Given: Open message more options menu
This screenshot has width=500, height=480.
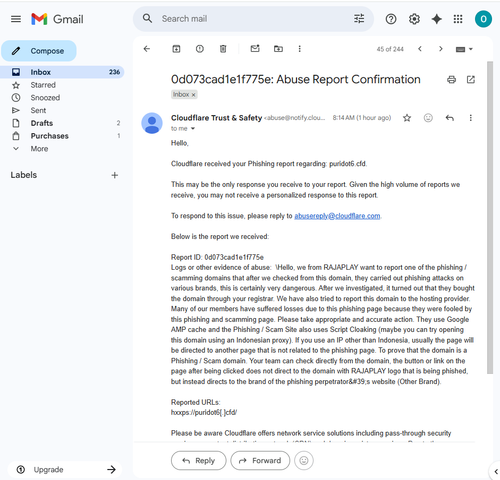Looking at the screenshot, I should point(471,118).
